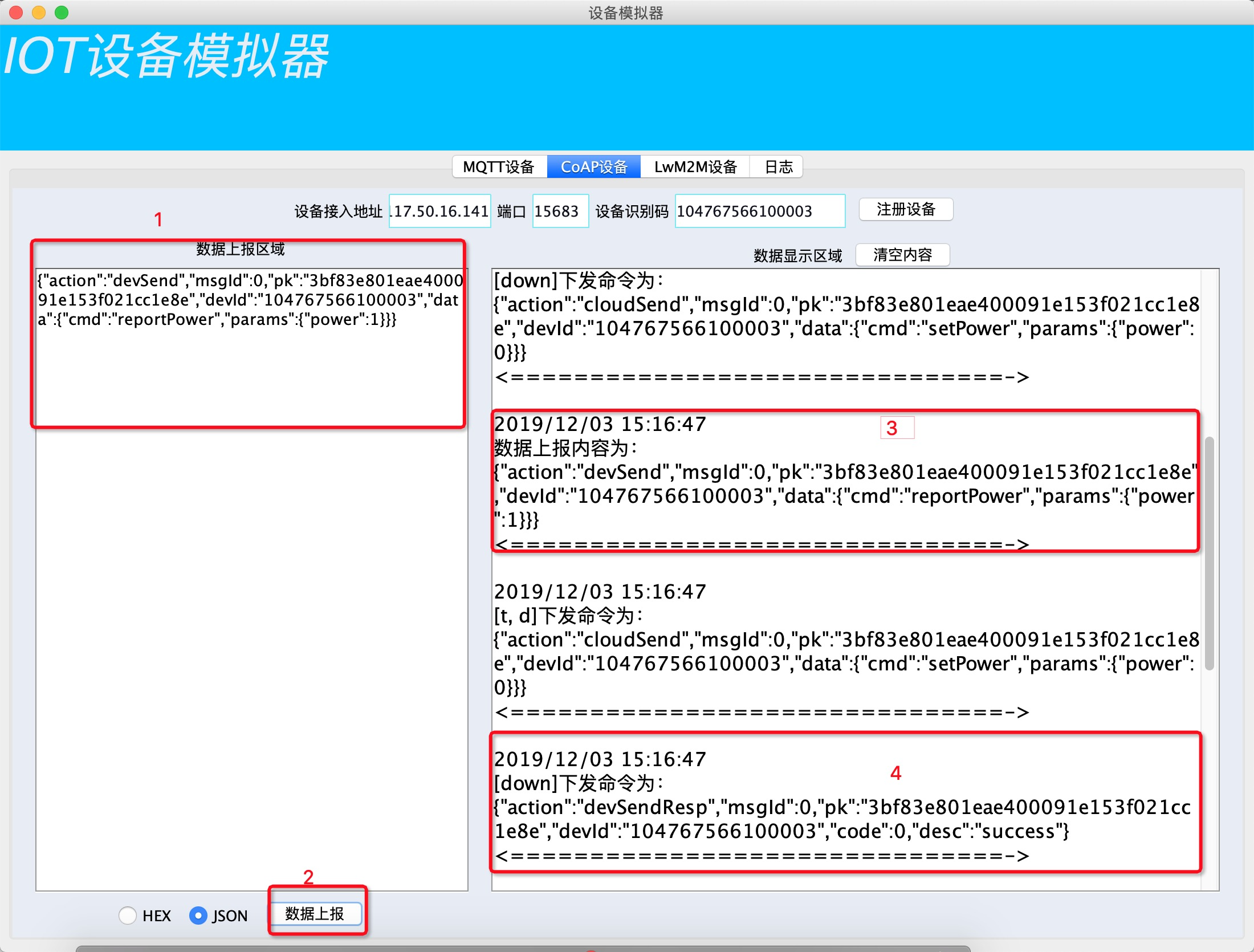Open the 日志 log tab
Viewport: 1254px width, 952px height.
[778, 167]
